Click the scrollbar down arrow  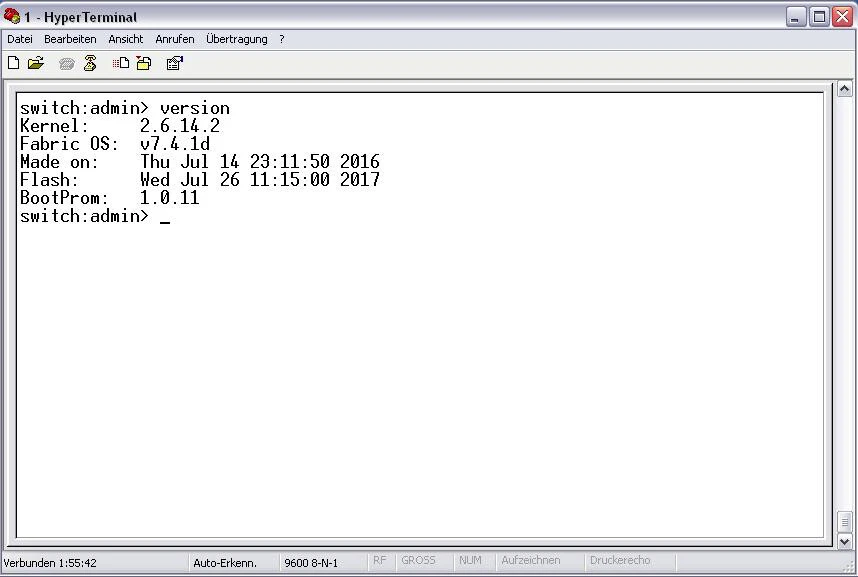(x=844, y=541)
